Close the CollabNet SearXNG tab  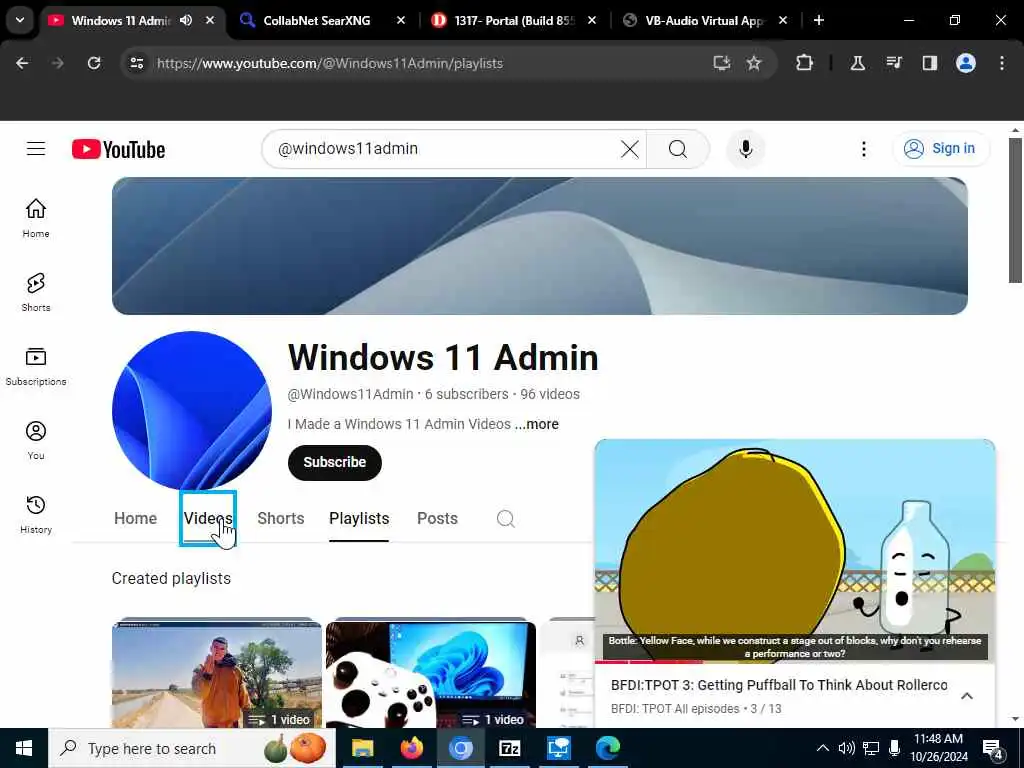401,20
